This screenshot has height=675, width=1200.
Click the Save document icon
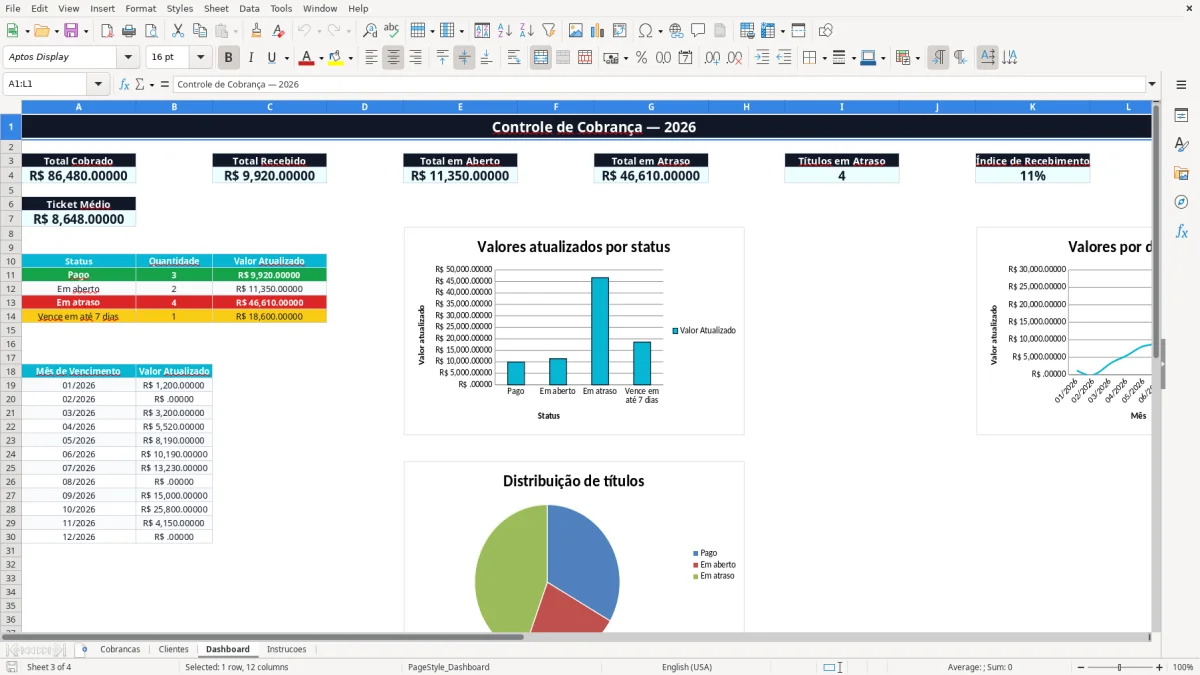coord(71,31)
